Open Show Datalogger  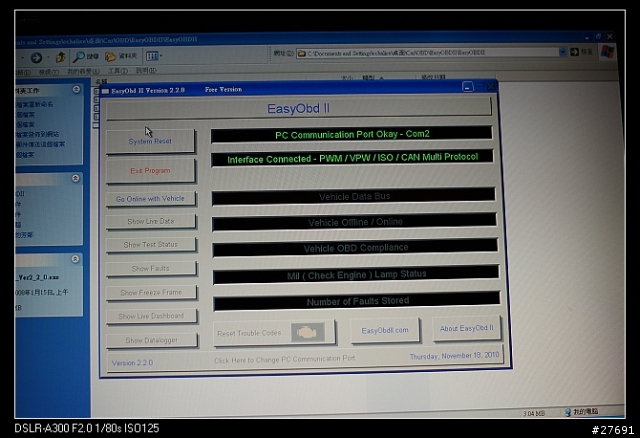pos(152,340)
